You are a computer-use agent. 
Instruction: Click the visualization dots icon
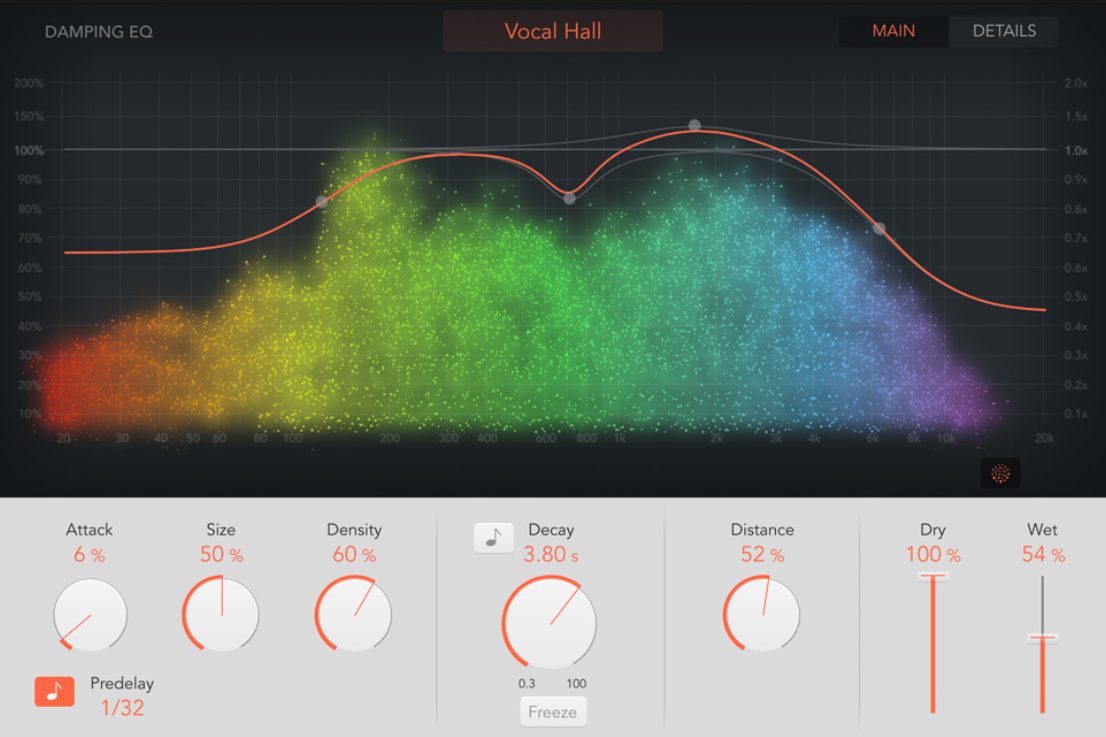click(x=1000, y=474)
